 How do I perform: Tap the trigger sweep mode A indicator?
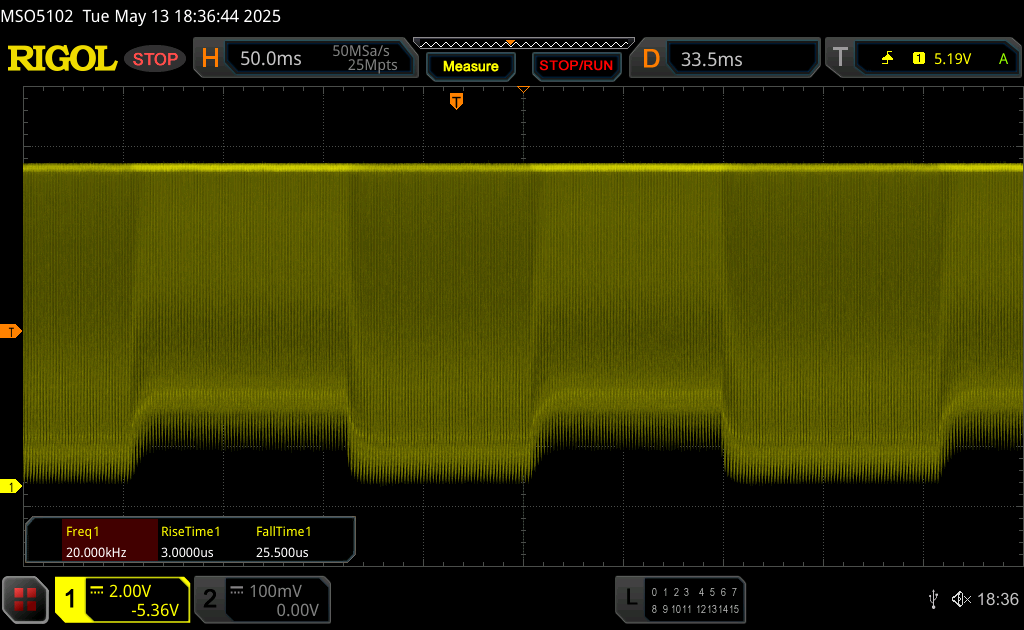click(x=1003, y=59)
